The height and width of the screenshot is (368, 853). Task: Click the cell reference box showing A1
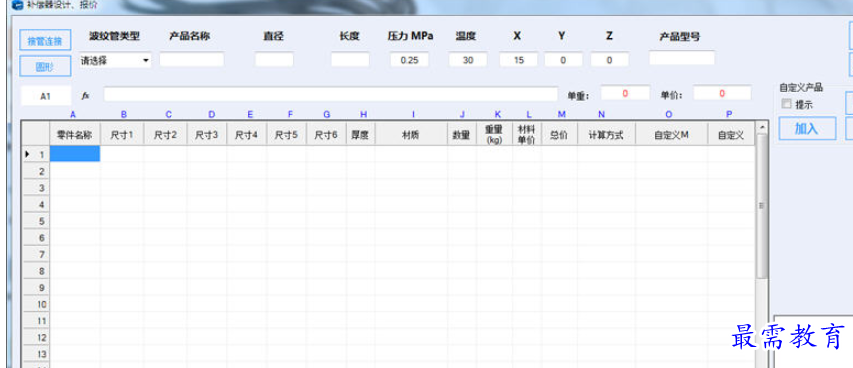pos(46,96)
